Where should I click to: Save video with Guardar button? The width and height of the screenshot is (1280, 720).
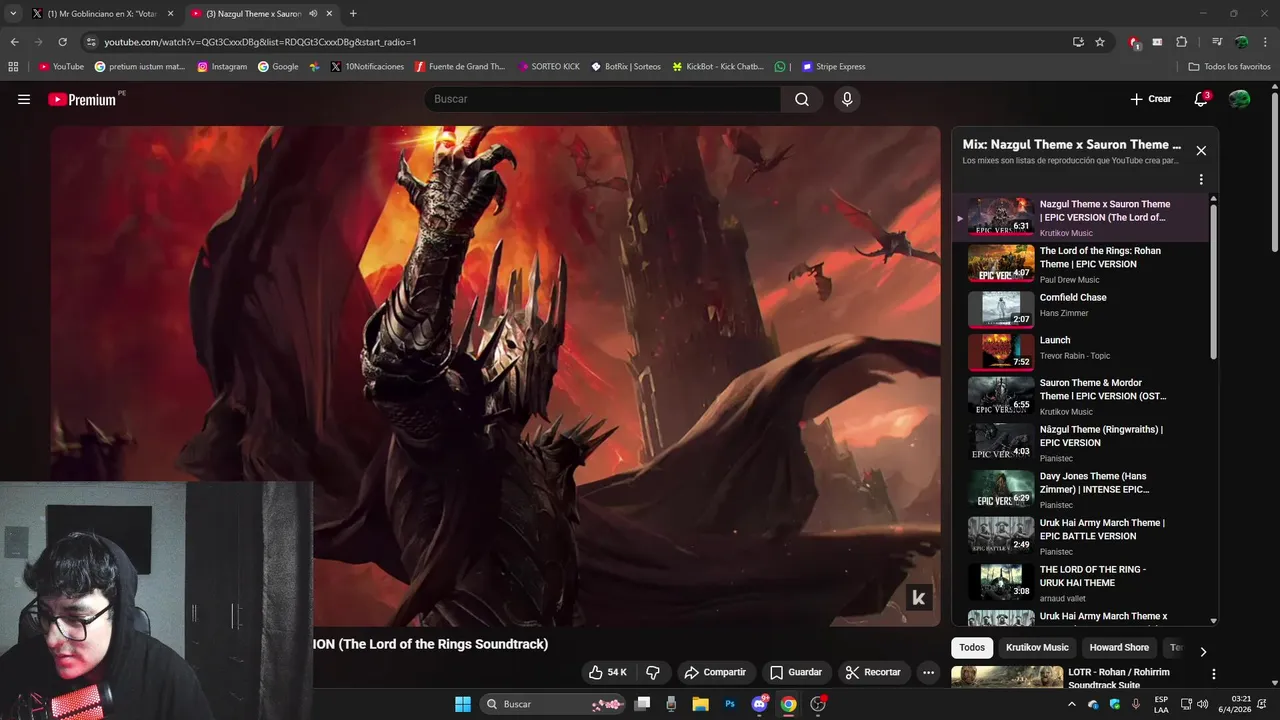pyautogui.click(x=796, y=672)
